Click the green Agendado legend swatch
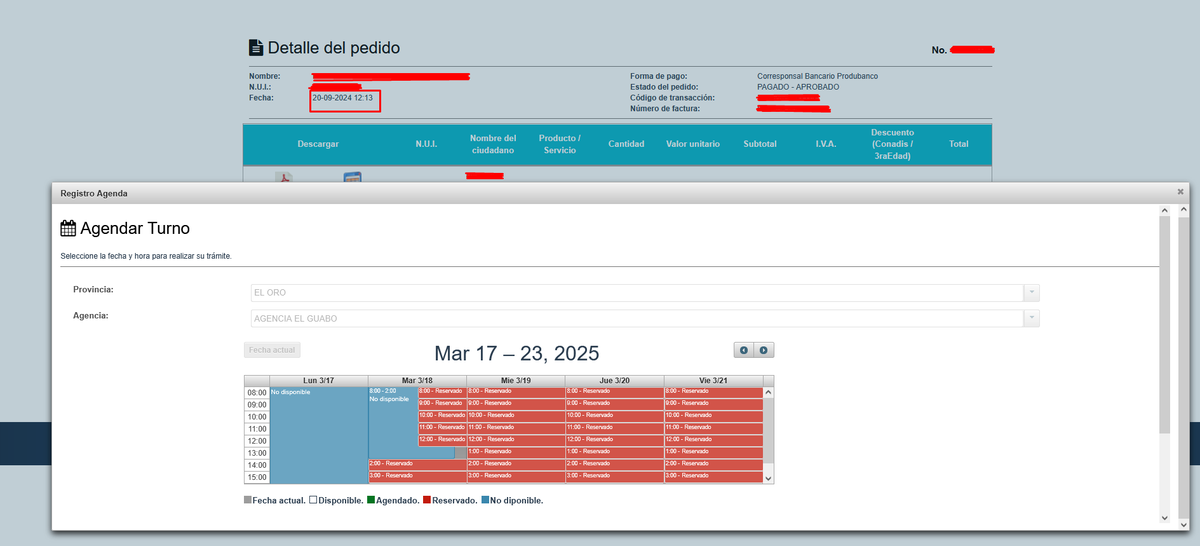Screen dimensions: 1200x546 [371, 500]
